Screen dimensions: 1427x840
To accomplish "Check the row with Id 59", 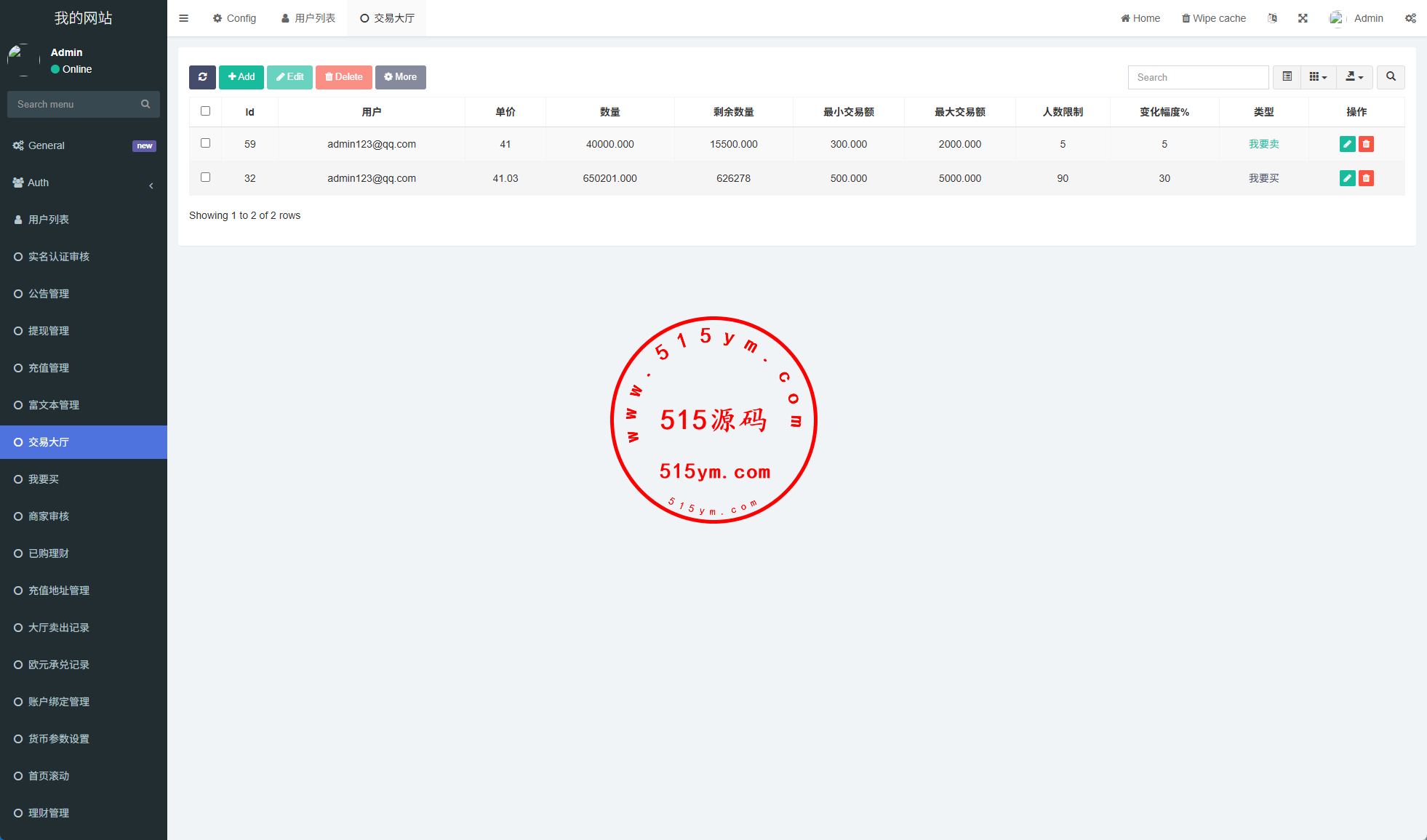I will [205, 143].
